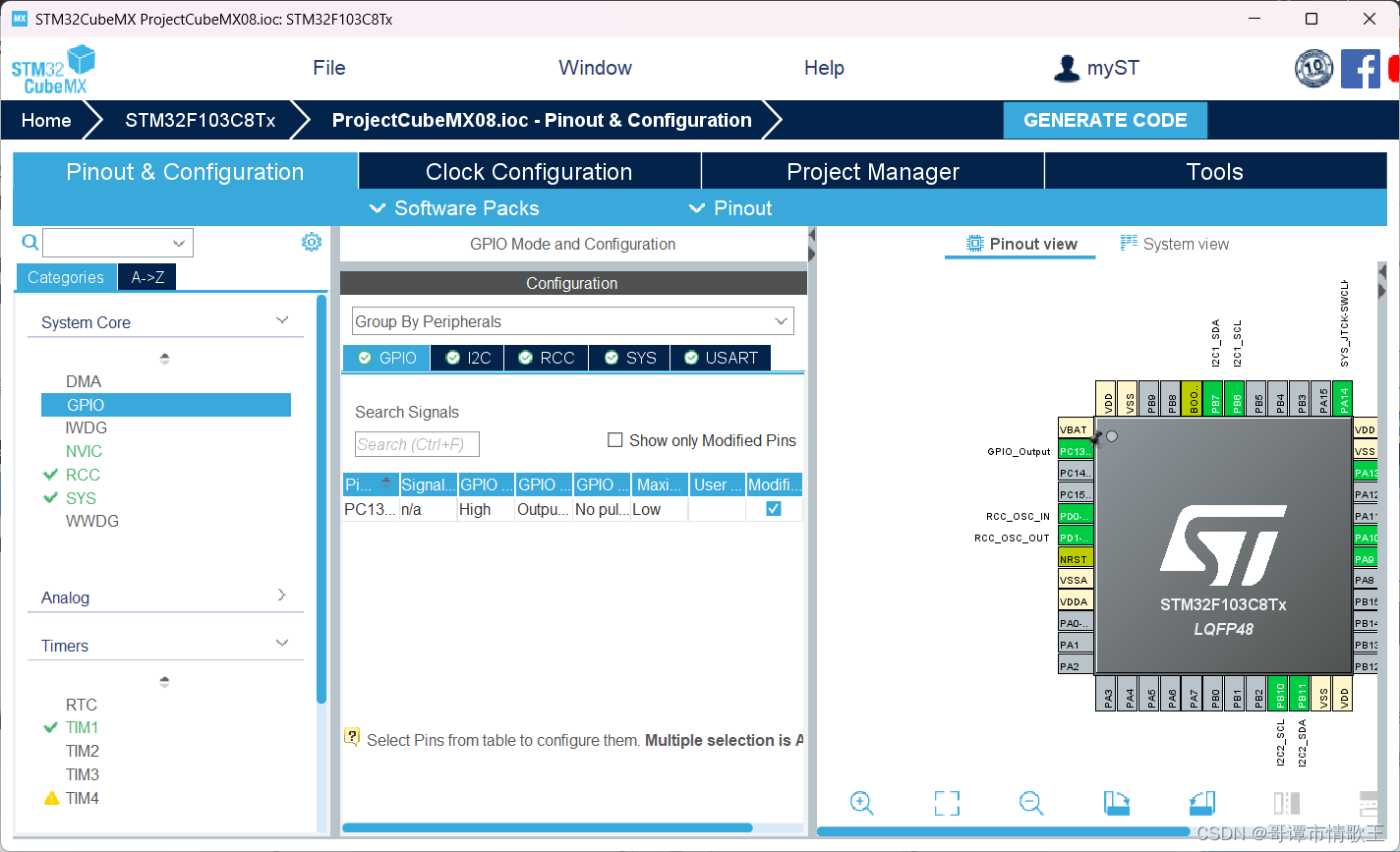Click the Search Signals field
Image resolution: width=1400 pixels, height=852 pixels.
pyautogui.click(x=417, y=444)
